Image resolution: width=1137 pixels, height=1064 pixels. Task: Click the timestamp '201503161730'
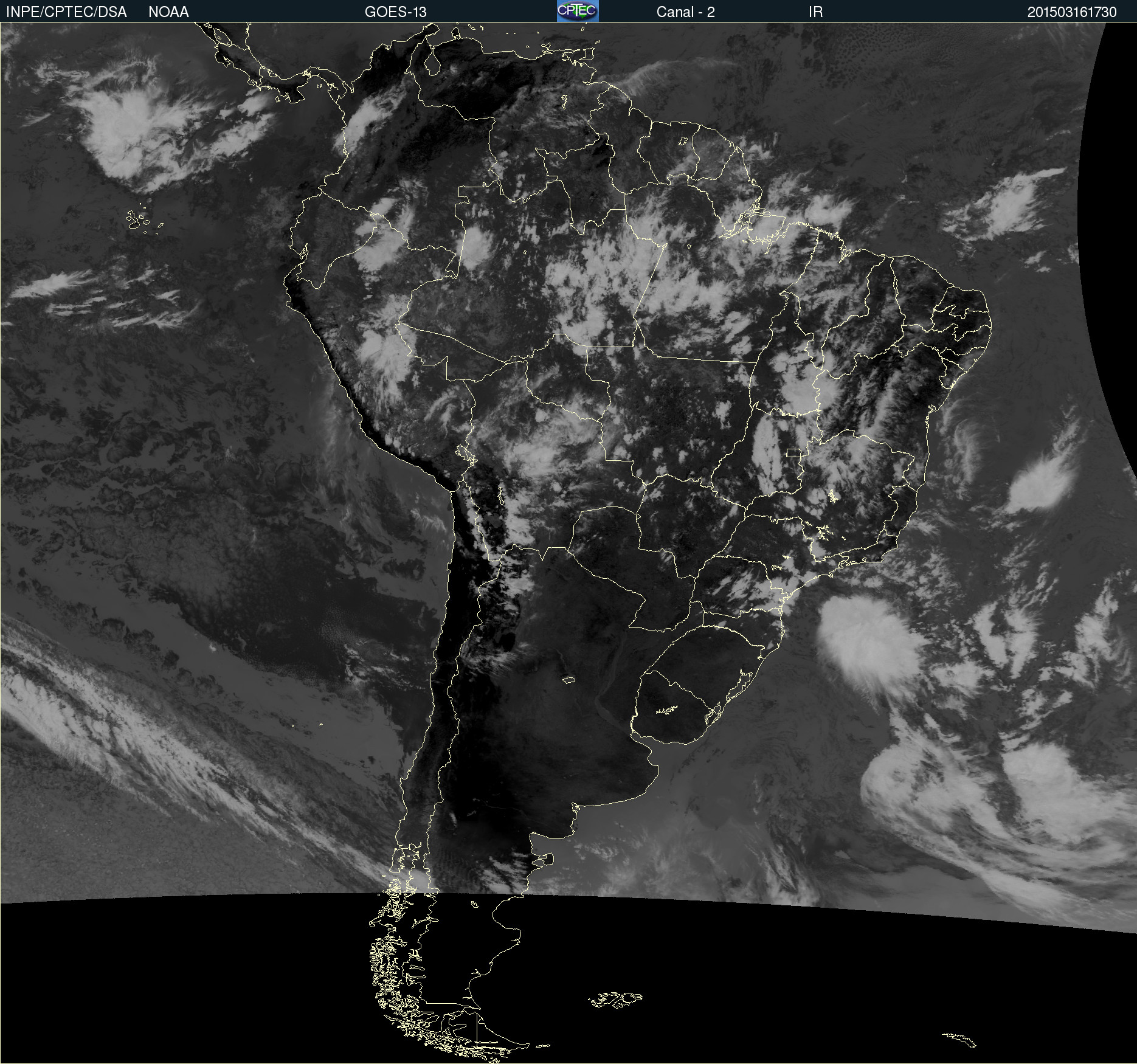[1072, 12]
